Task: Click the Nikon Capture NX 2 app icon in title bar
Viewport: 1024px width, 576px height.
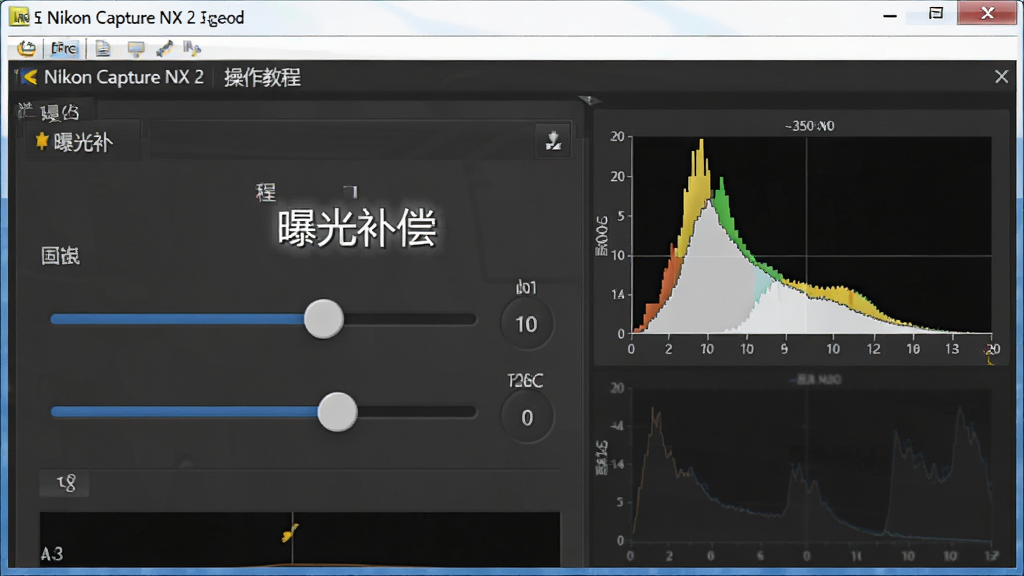Action: (20, 17)
